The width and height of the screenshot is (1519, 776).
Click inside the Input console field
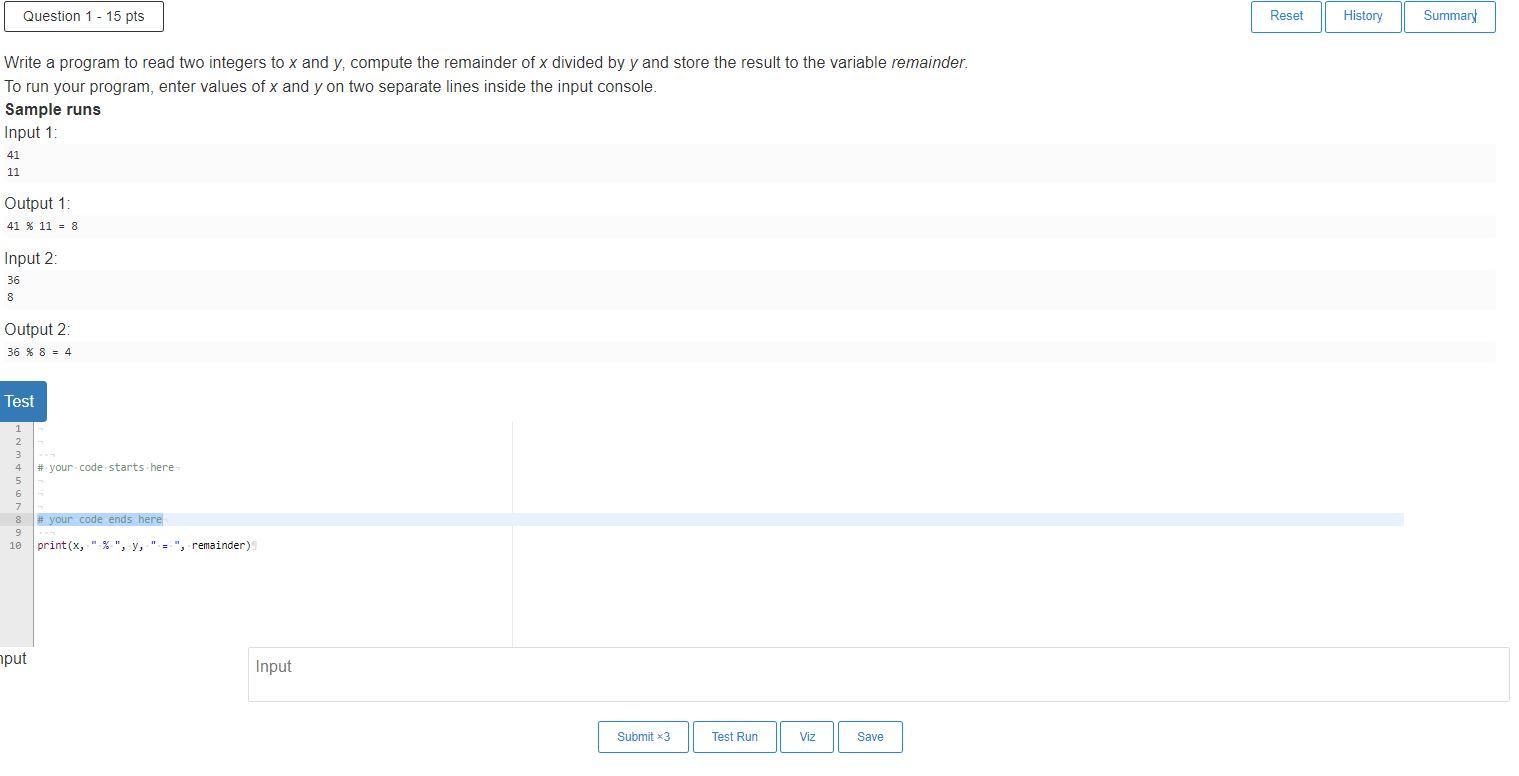point(878,674)
